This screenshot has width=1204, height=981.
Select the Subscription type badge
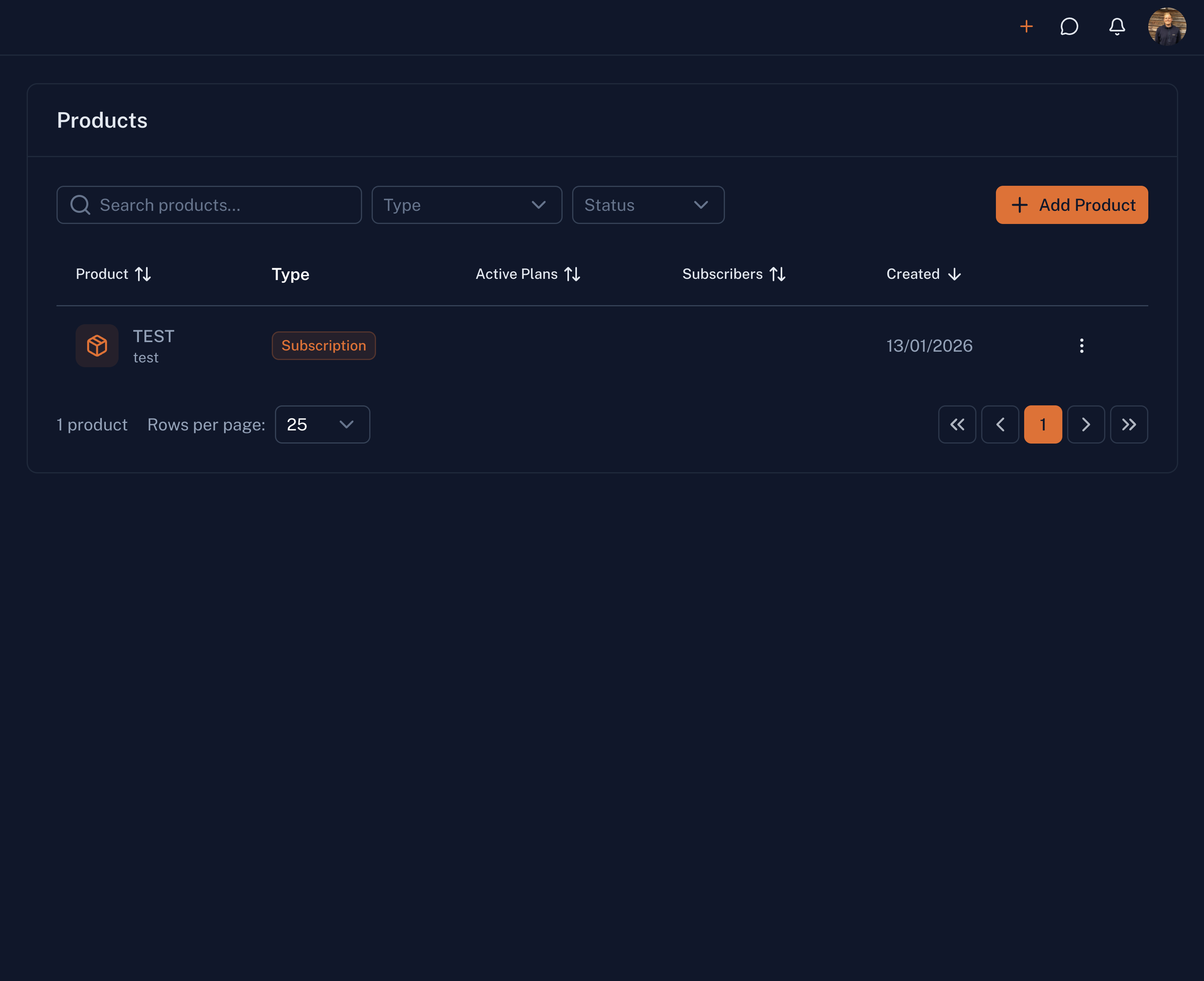click(x=323, y=345)
